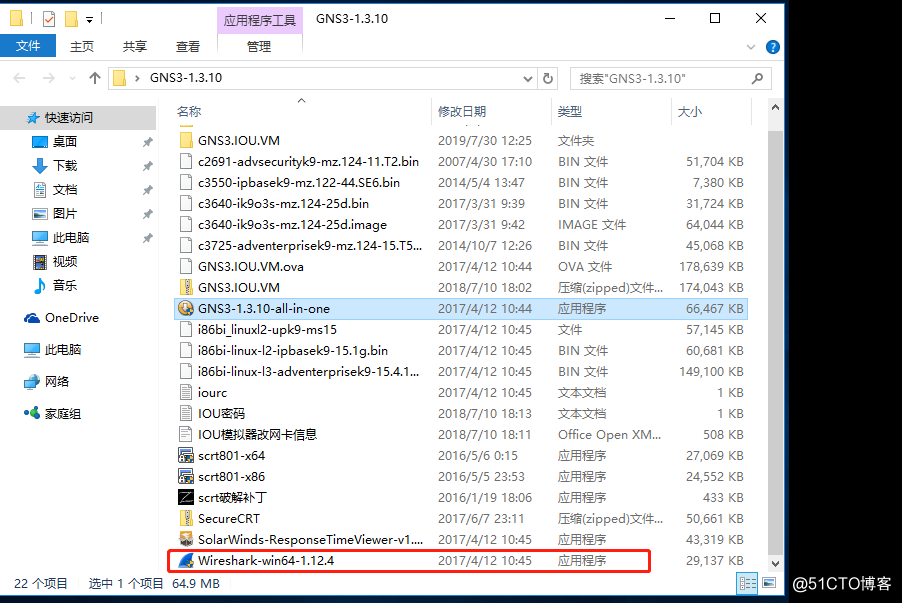Click the GNS3.IOU.VM folder icon
902x603 pixels.
coord(186,140)
